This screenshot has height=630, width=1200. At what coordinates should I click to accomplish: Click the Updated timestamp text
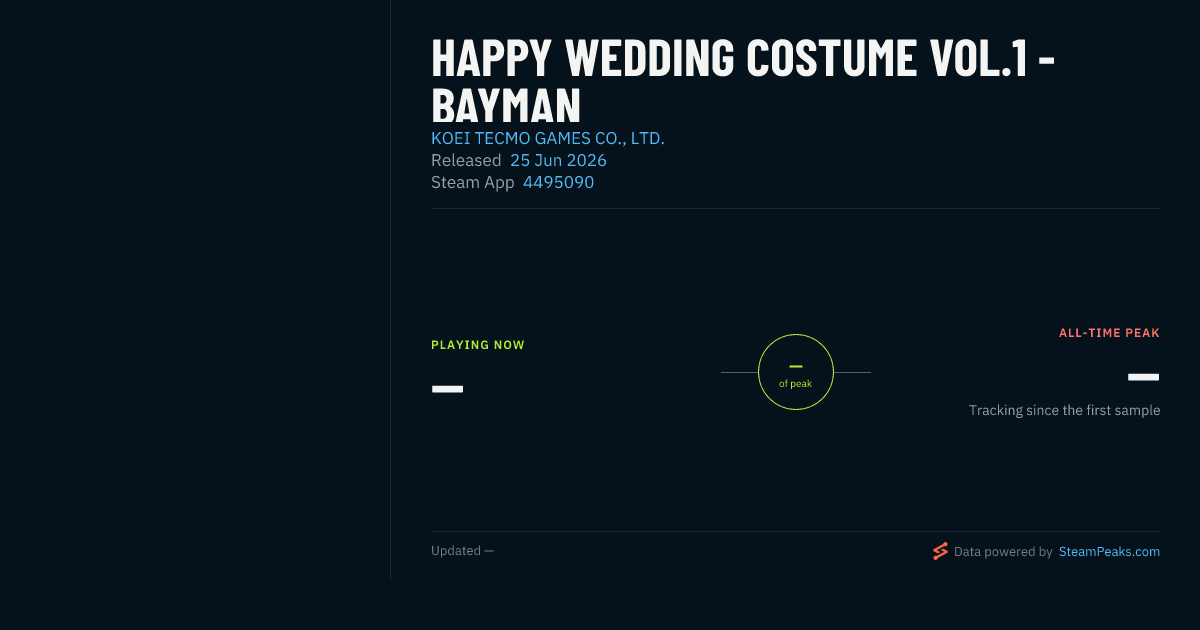click(x=462, y=551)
